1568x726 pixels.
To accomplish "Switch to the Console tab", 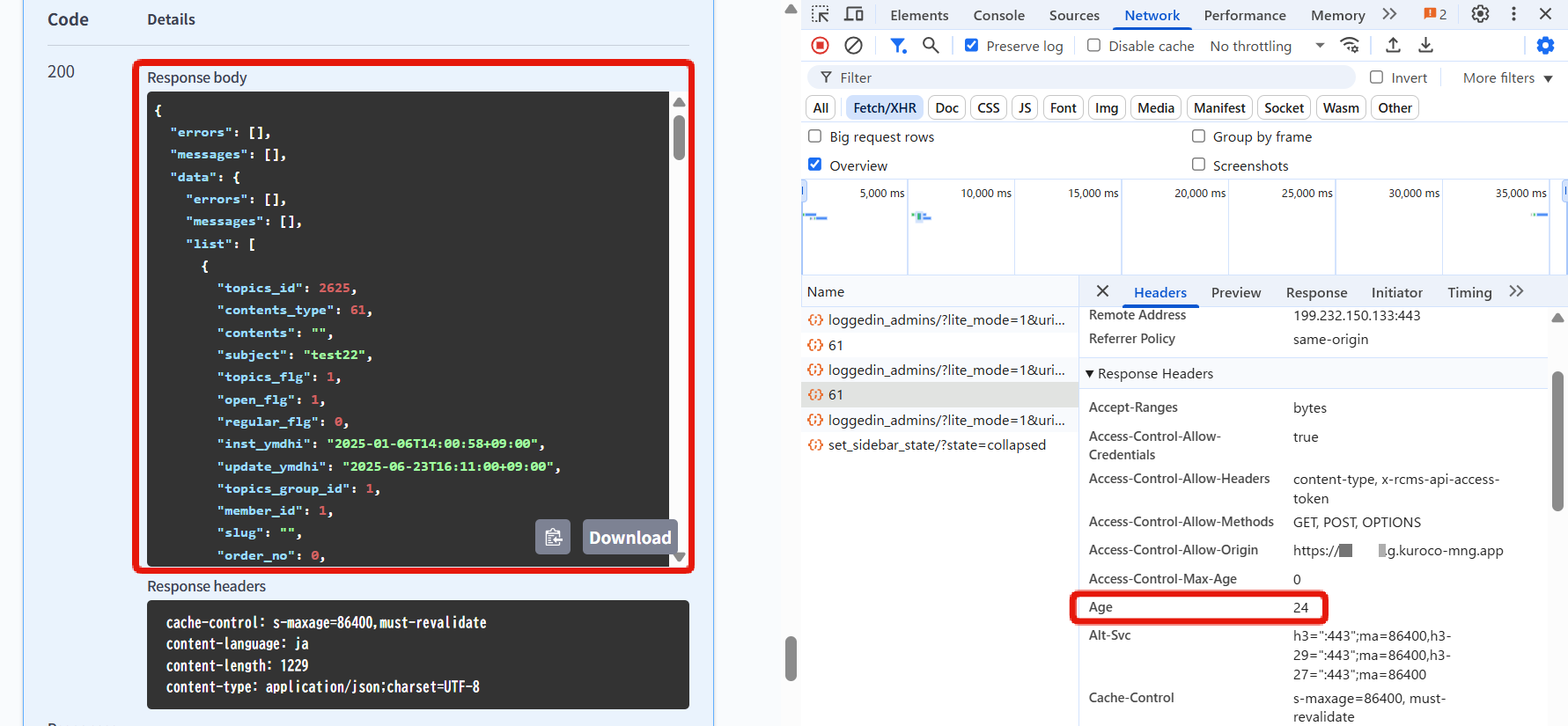I will coord(998,15).
